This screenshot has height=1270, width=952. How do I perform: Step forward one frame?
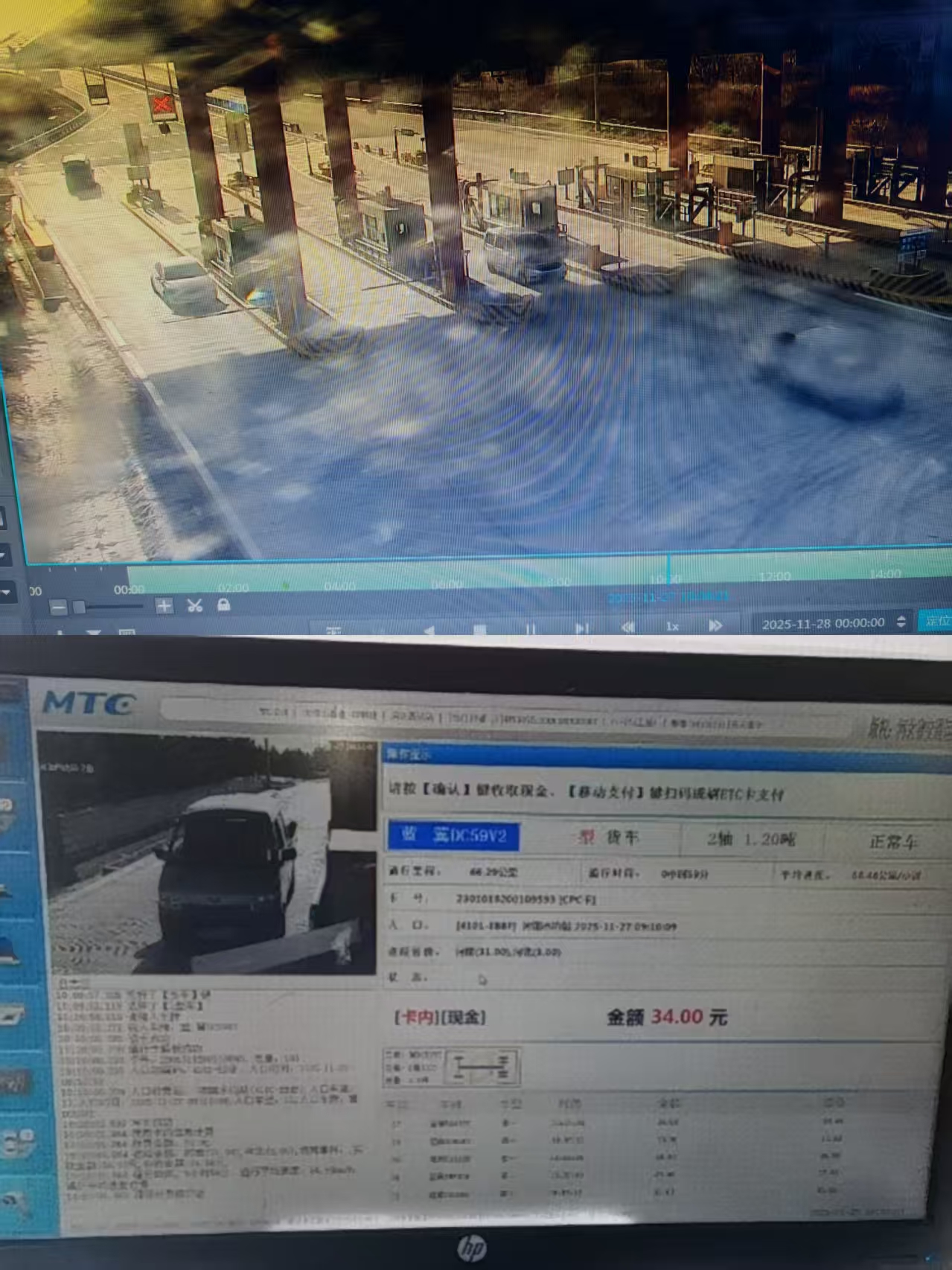click(582, 629)
